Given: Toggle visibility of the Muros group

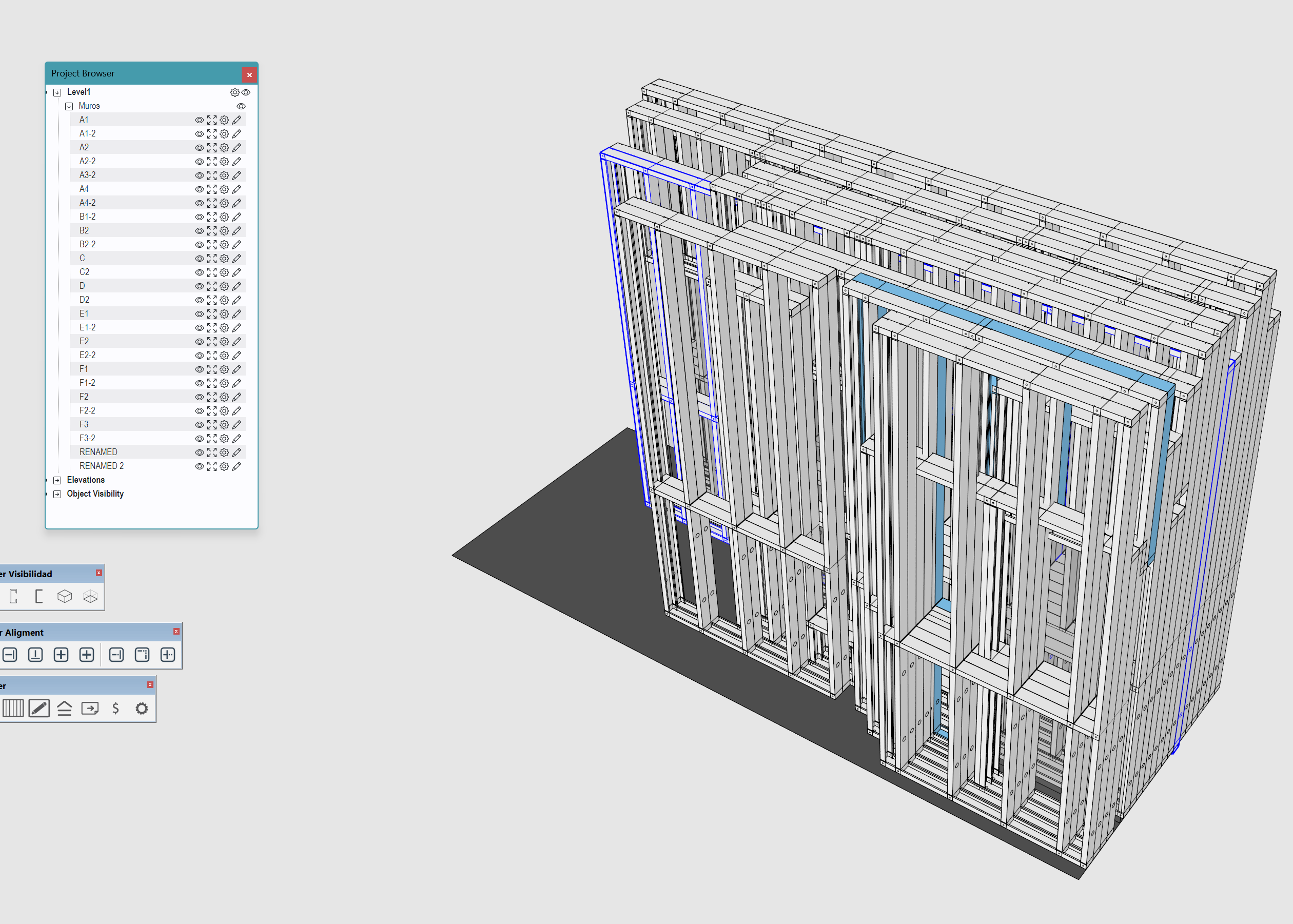Looking at the screenshot, I should point(241,105).
